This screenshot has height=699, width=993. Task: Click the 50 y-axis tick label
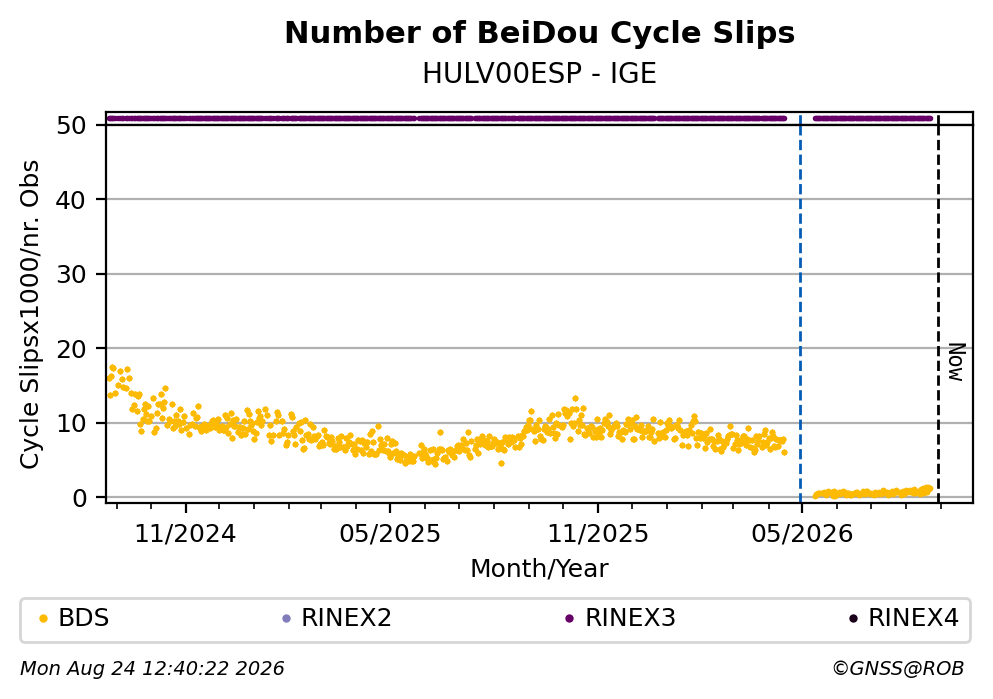(x=72, y=125)
